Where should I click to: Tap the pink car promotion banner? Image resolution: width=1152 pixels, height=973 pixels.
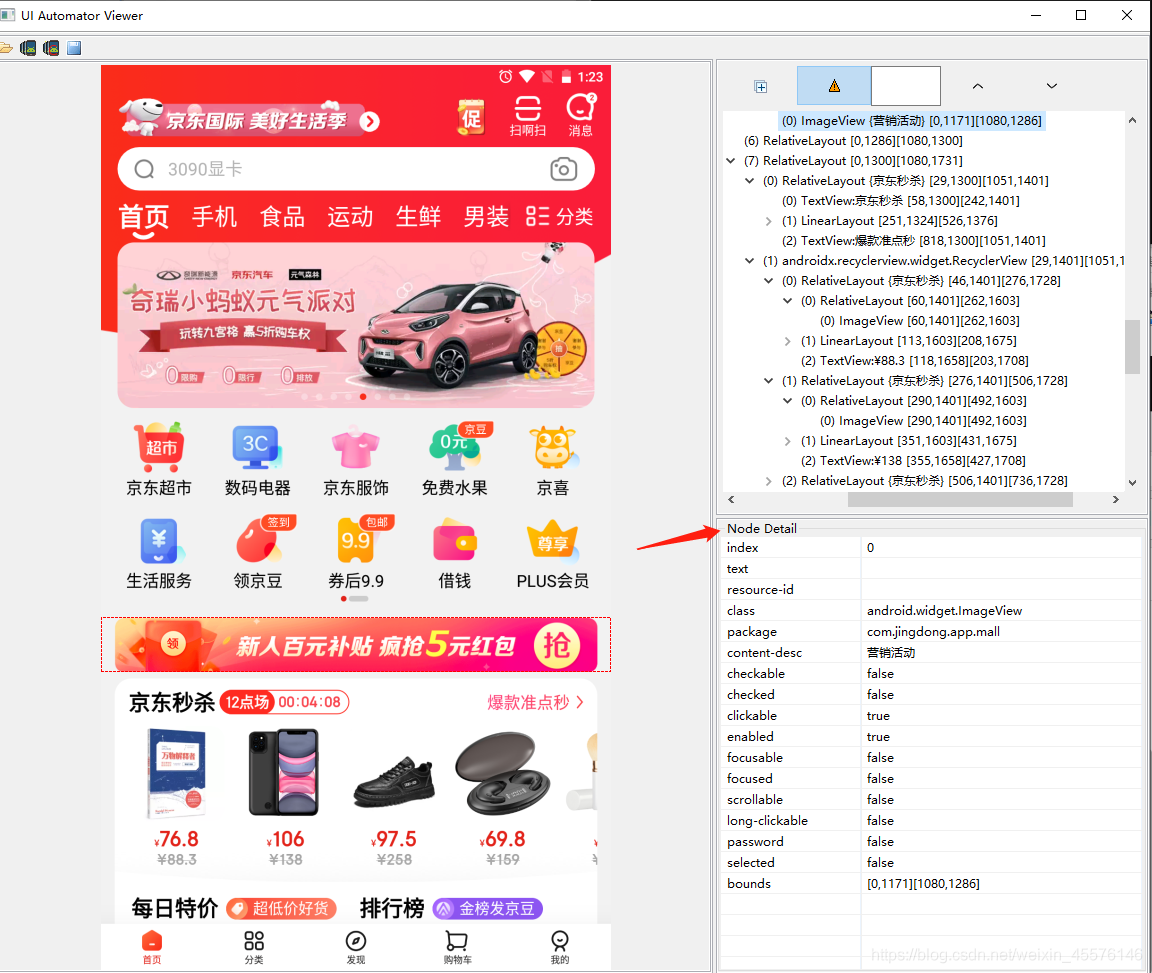point(356,325)
